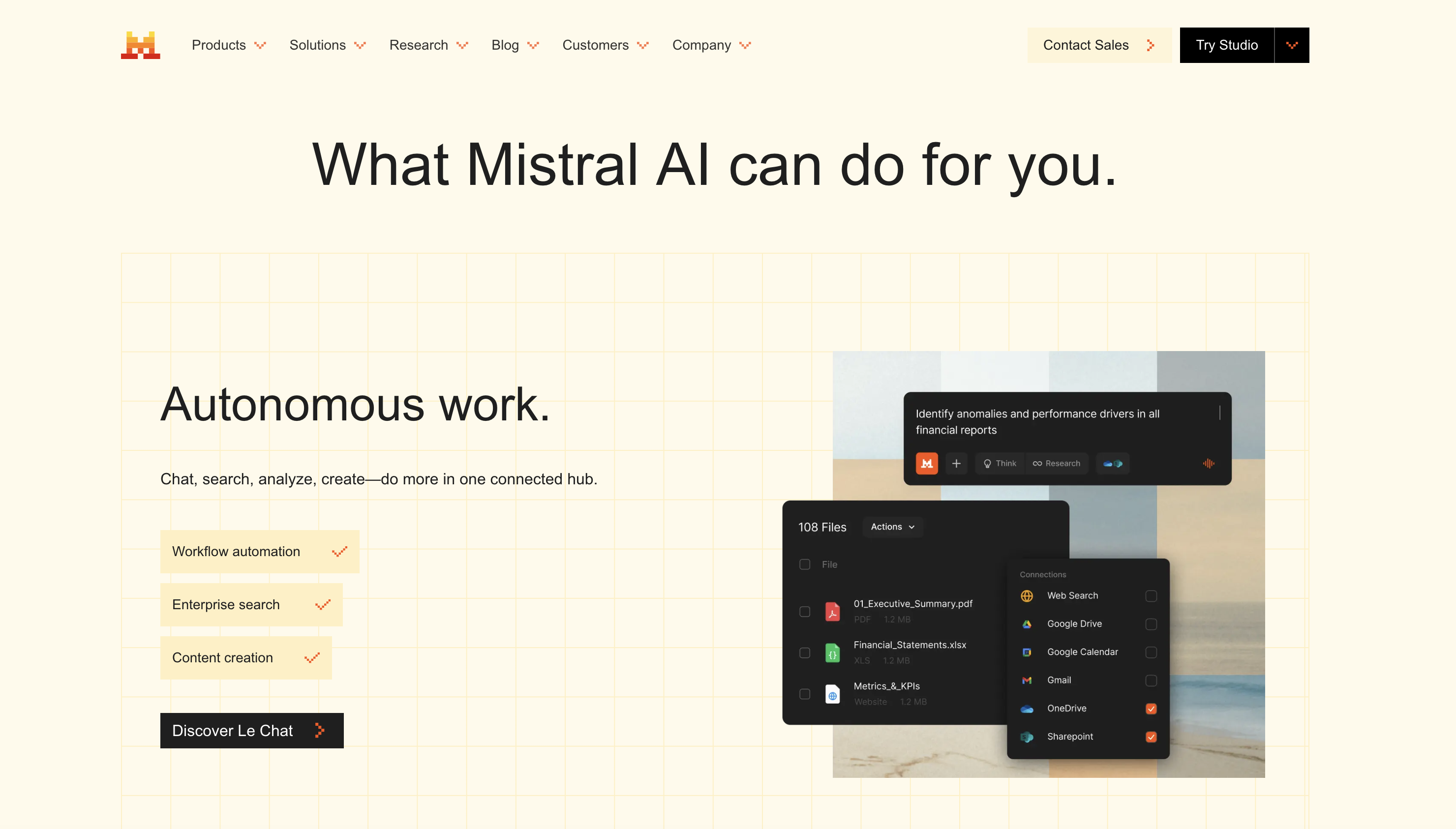Enable the Google Drive connection checkbox
Screen dimensions: 1456x829
point(1150,623)
